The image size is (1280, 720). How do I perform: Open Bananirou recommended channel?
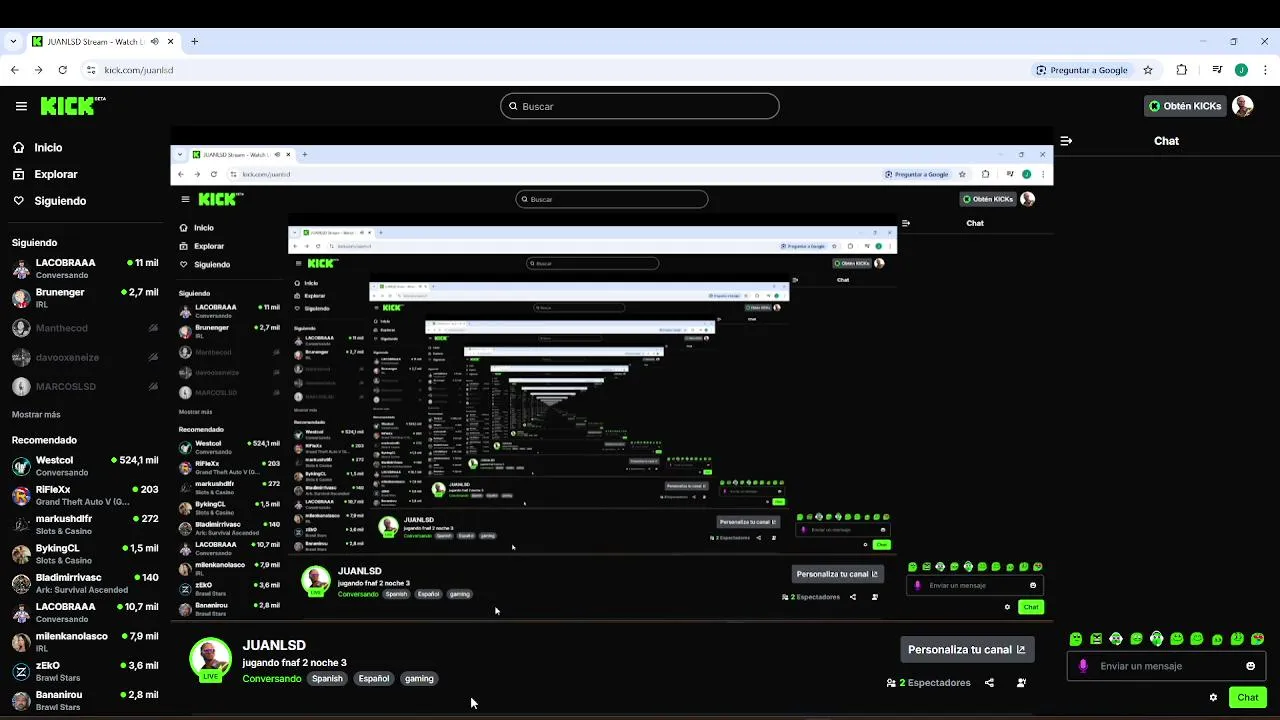click(85, 701)
